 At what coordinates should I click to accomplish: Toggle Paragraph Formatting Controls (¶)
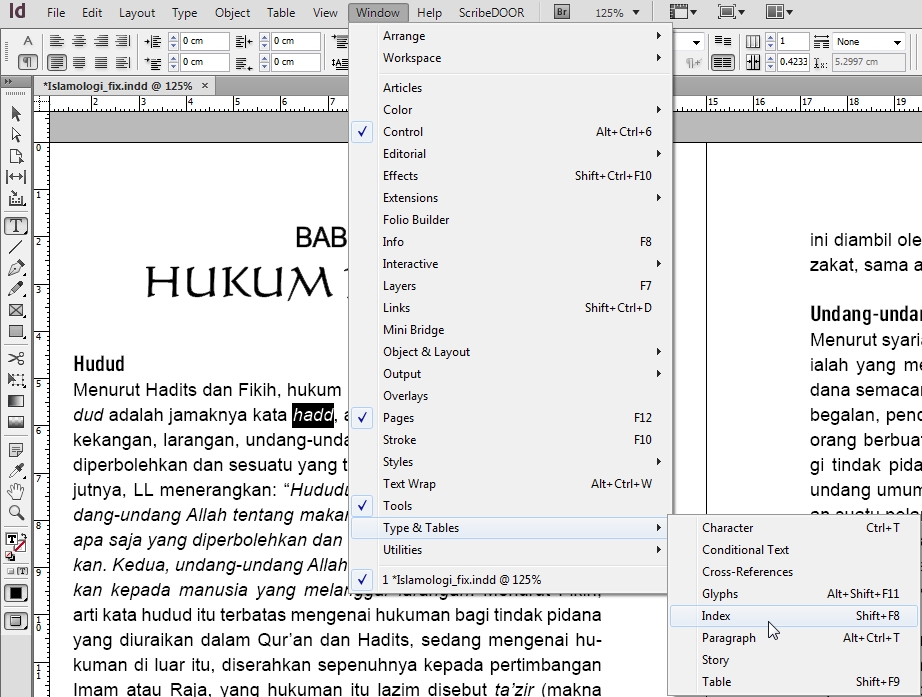[x=28, y=62]
